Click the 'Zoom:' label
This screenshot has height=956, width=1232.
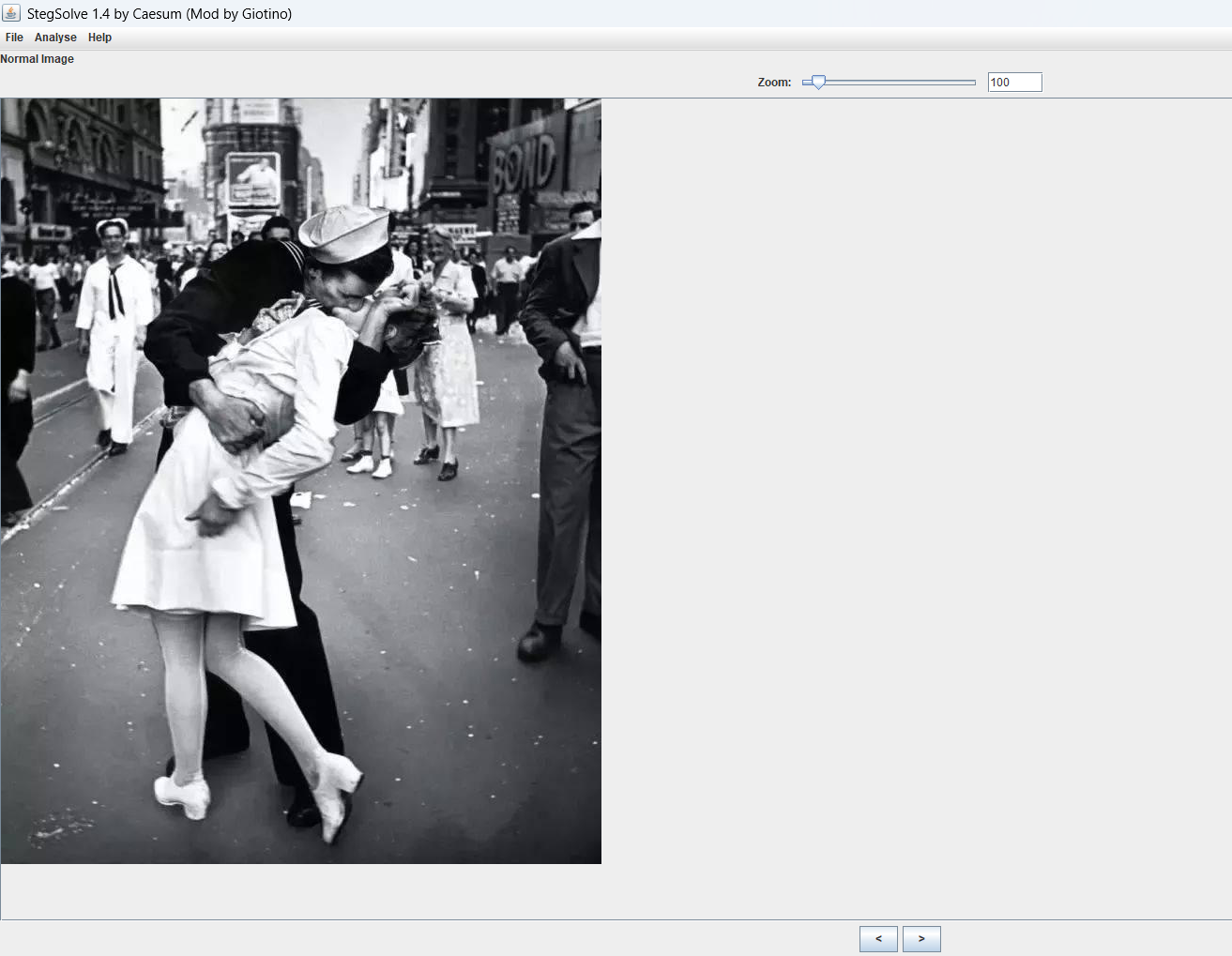[774, 83]
